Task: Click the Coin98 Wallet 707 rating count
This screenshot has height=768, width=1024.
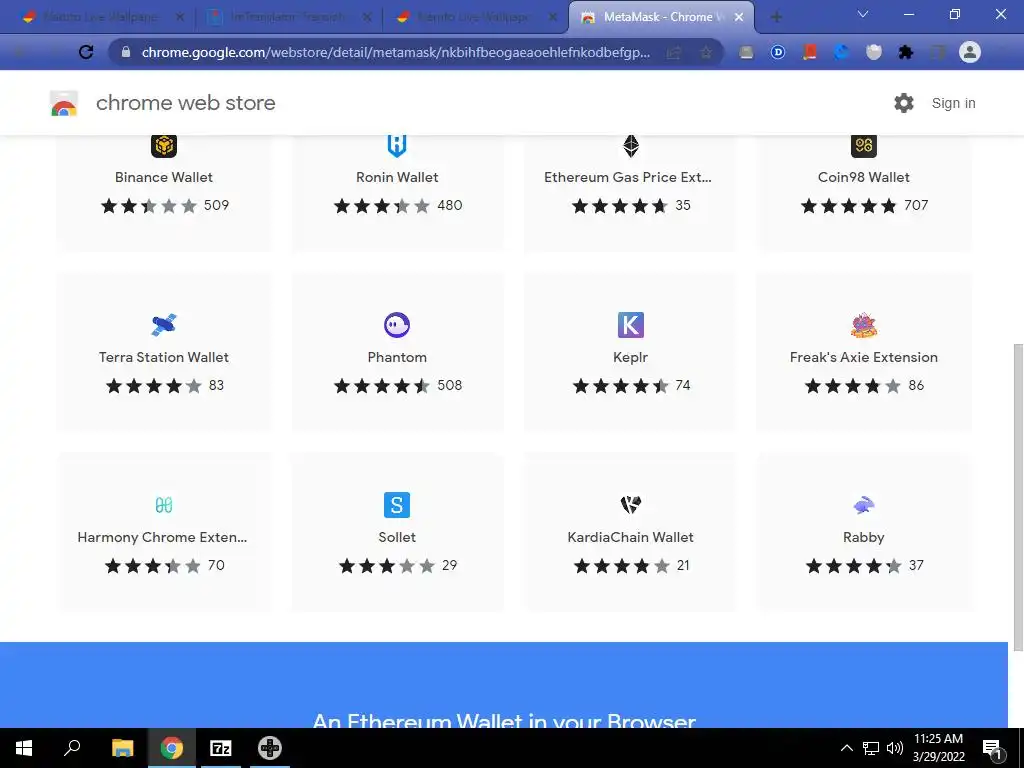Action: click(916, 205)
